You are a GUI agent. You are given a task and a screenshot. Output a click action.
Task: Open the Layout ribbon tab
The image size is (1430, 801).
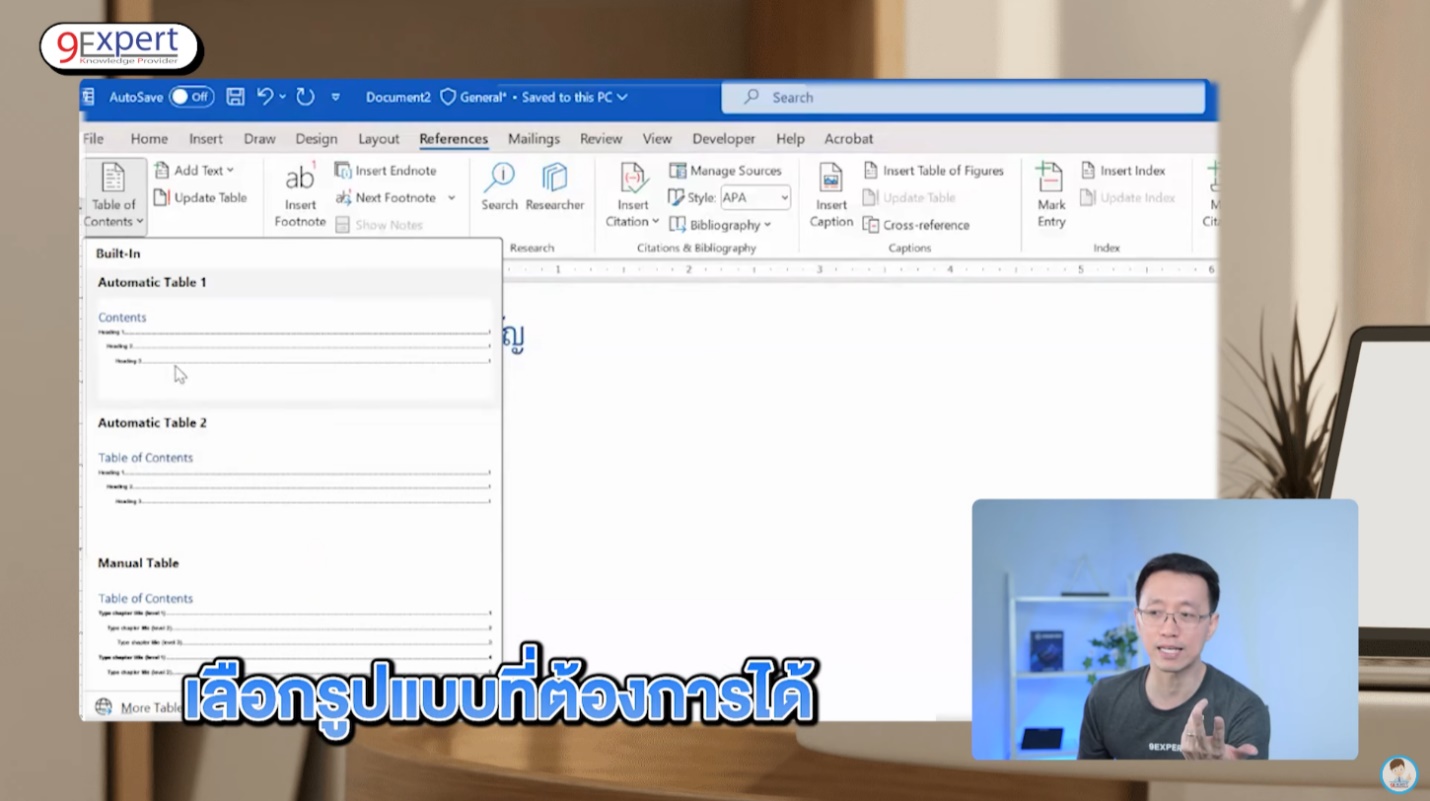tap(378, 139)
